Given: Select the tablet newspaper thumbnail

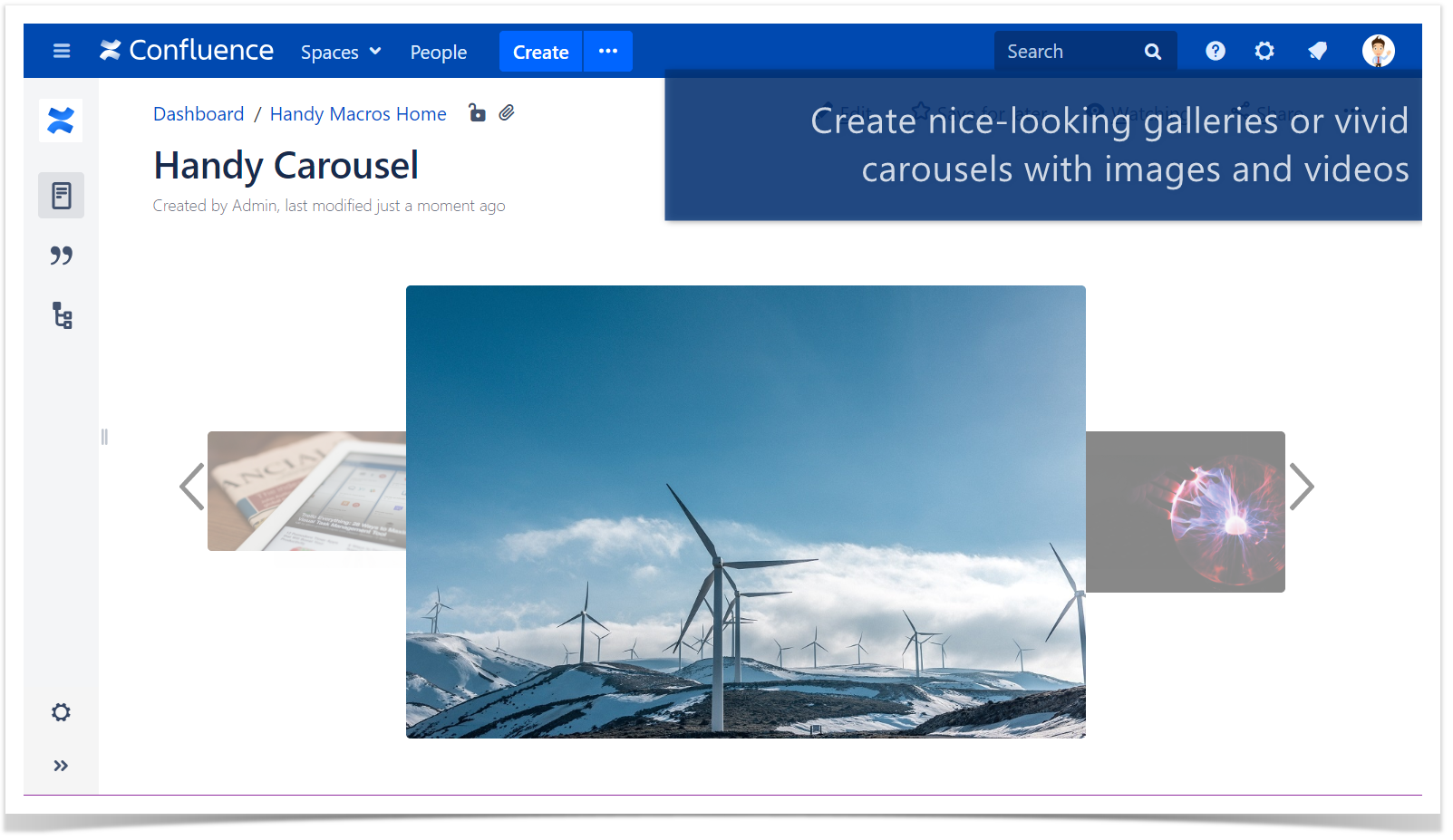Looking at the screenshot, I should coord(306,491).
